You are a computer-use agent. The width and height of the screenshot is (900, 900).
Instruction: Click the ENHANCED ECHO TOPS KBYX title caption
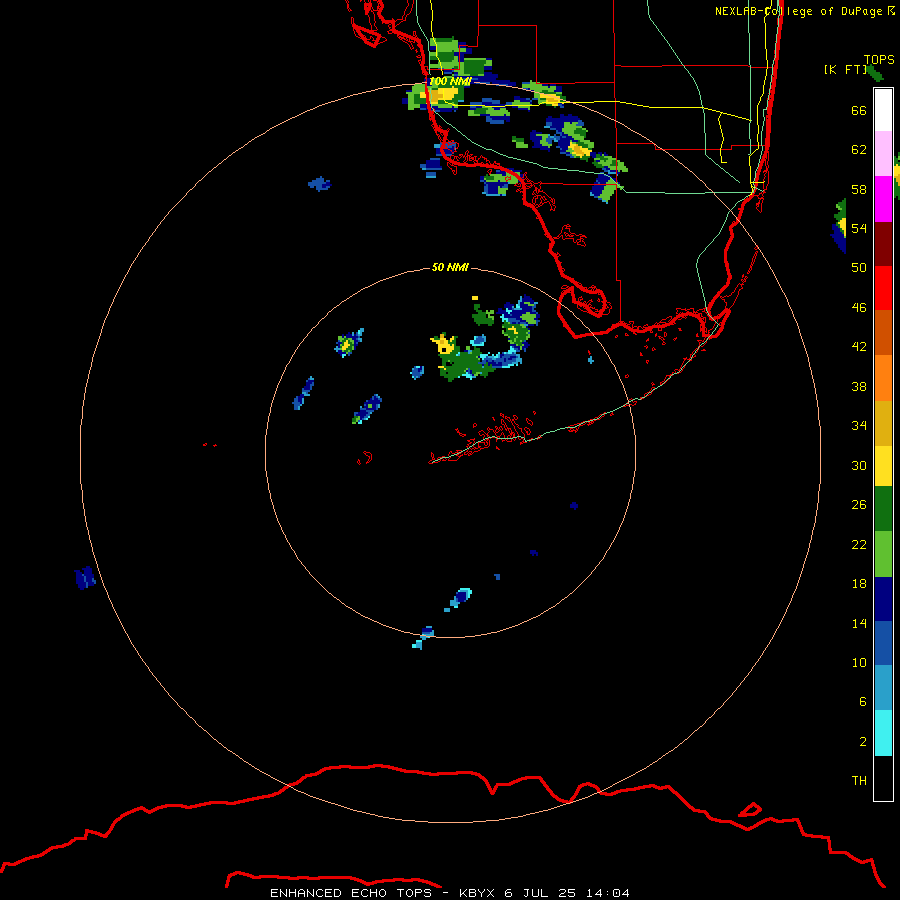coord(449,893)
